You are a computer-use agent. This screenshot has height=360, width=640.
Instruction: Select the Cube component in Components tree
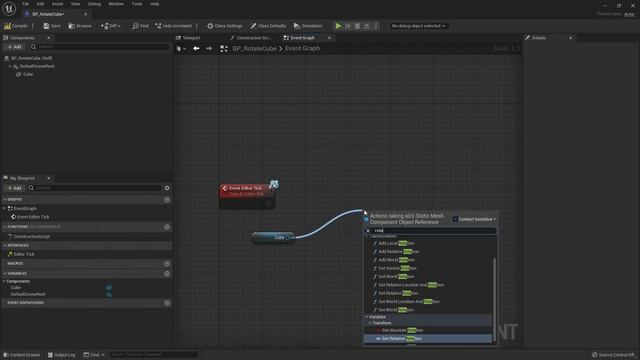(x=28, y=74)
